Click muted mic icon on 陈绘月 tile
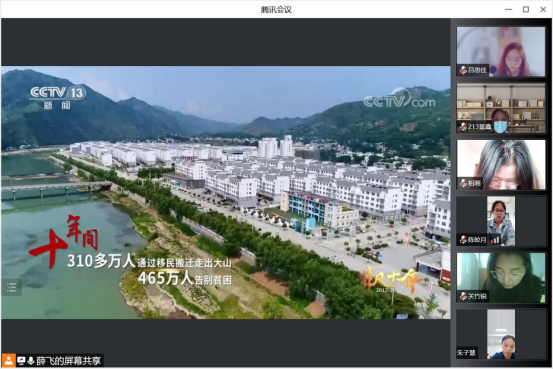 tap(463, 240)
